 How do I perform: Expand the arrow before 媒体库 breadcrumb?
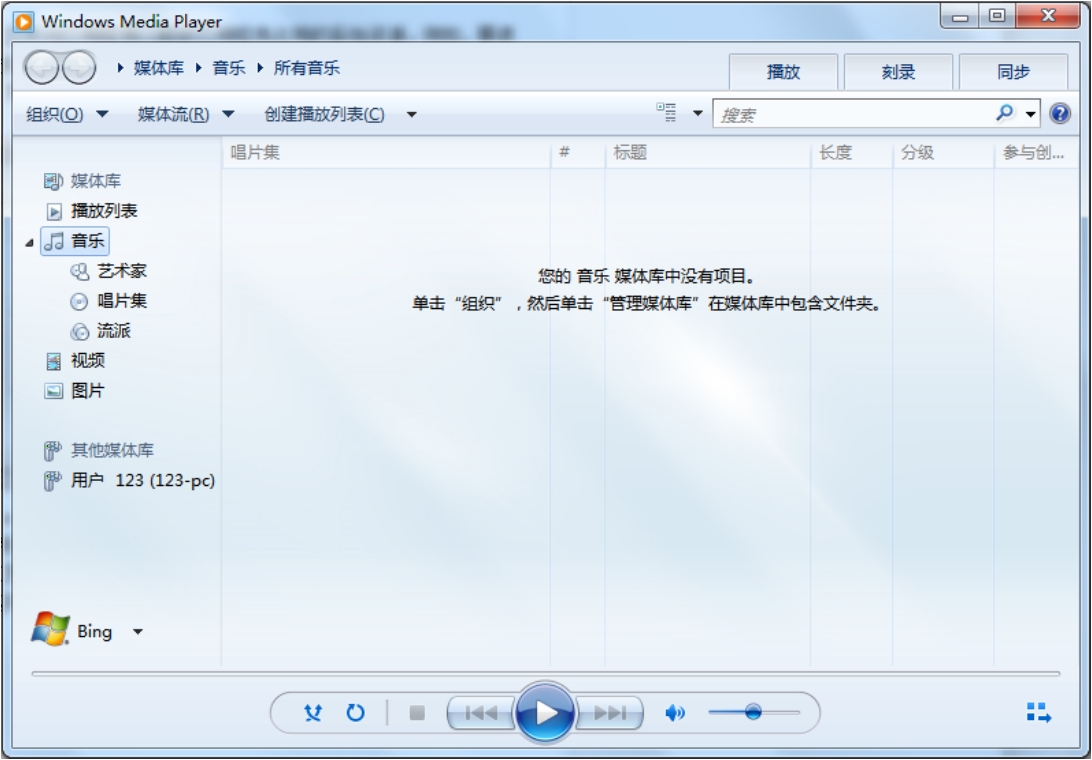(x=120, y=68)
